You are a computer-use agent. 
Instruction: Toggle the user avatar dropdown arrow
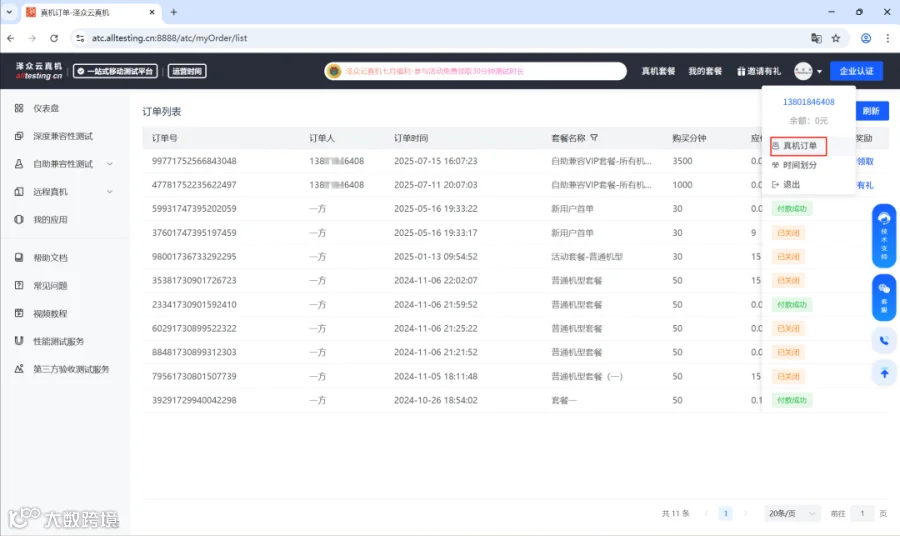click(819, 72)
